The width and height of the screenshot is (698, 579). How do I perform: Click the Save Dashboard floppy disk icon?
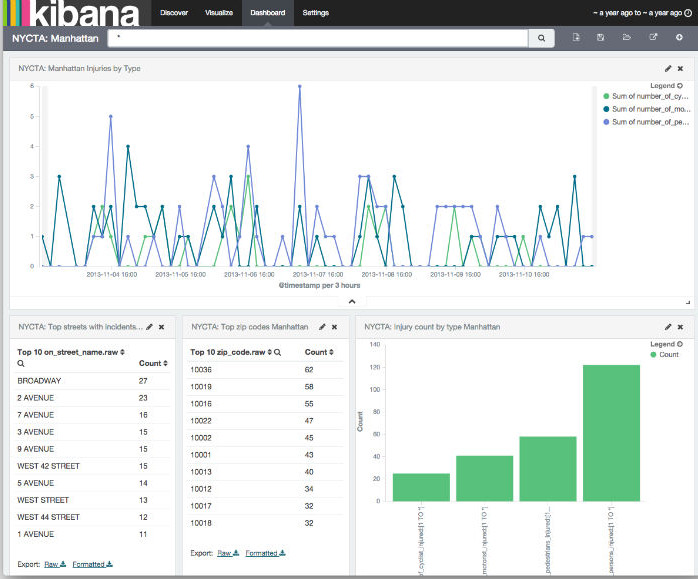tap(600, 38)
